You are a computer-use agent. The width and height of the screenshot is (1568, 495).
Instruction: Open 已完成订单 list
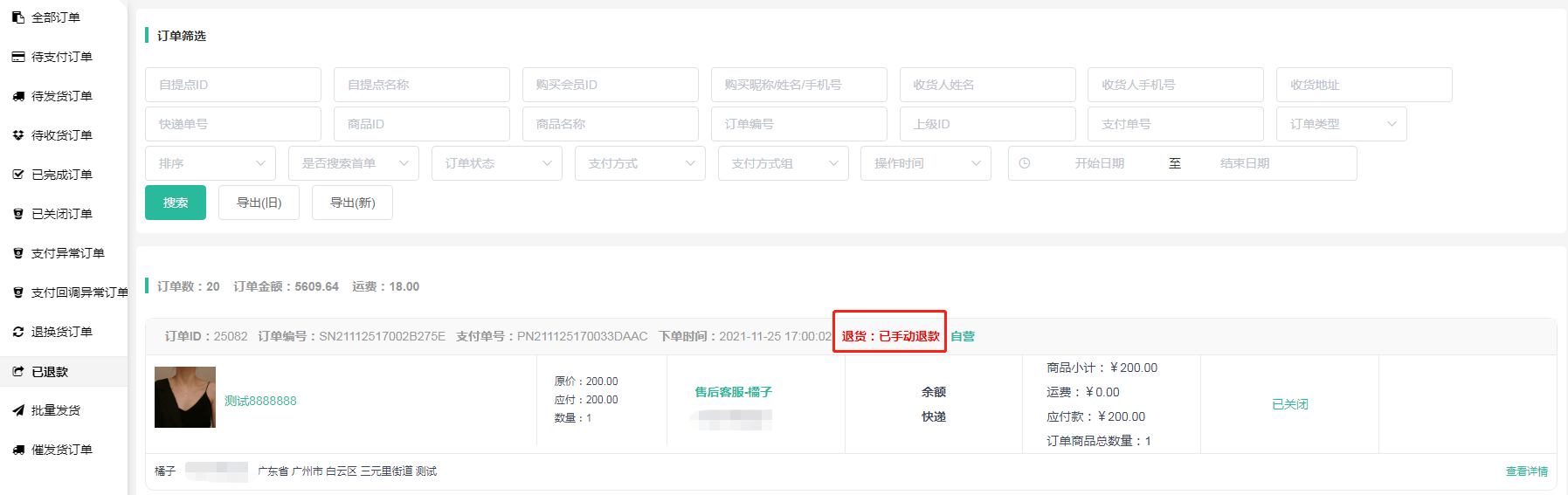tap(62, 175)
